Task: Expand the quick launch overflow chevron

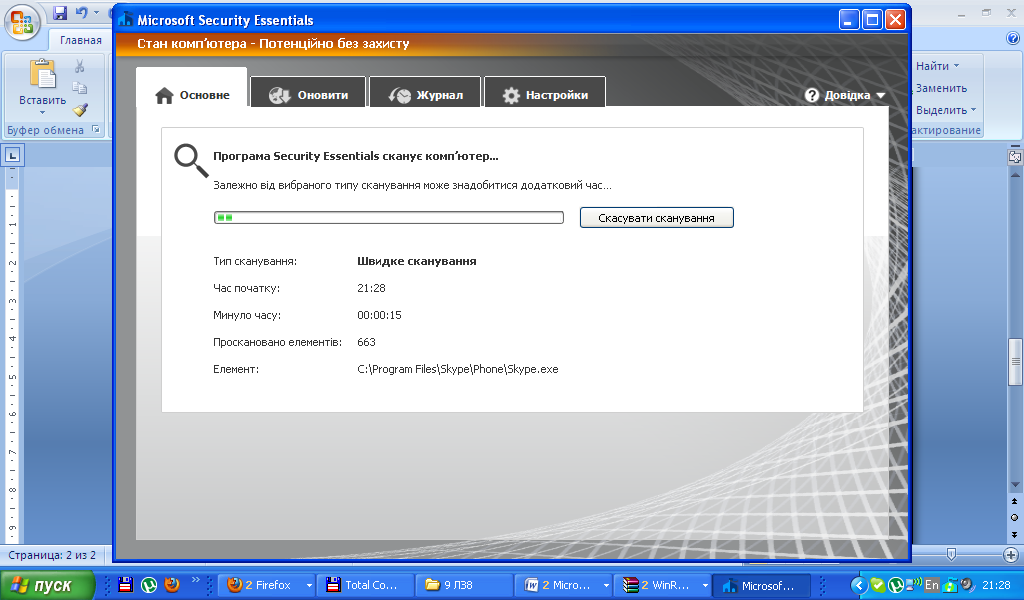Action: tap(195, 580)
